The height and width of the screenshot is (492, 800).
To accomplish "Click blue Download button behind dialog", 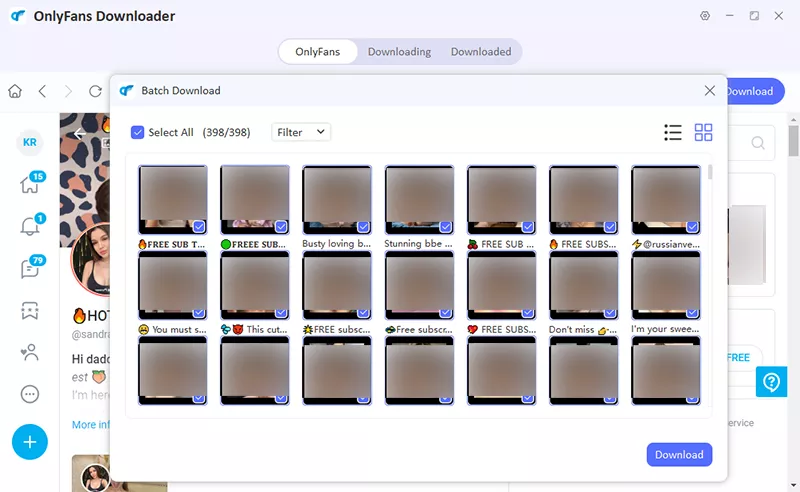I will point(754,91).
